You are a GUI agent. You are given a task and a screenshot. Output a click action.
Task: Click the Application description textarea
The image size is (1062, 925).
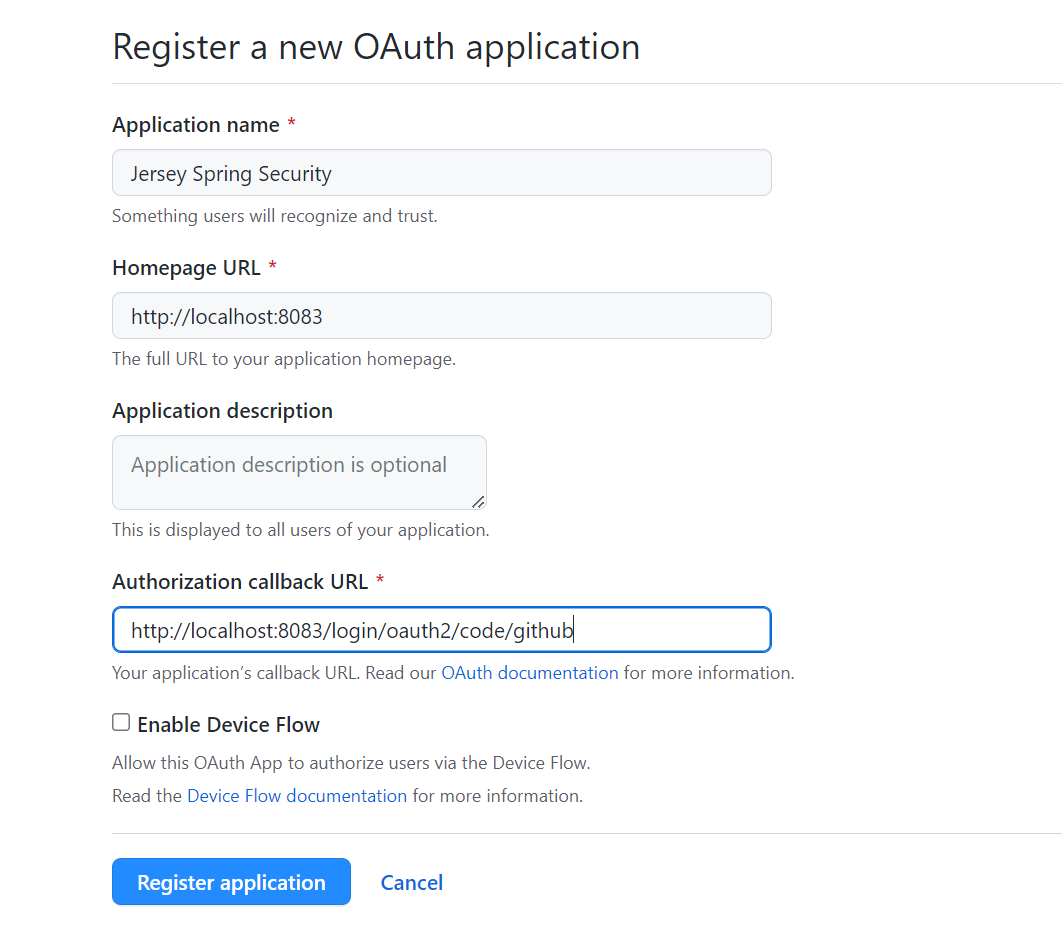pyautogui.click(x=299, y=472)
